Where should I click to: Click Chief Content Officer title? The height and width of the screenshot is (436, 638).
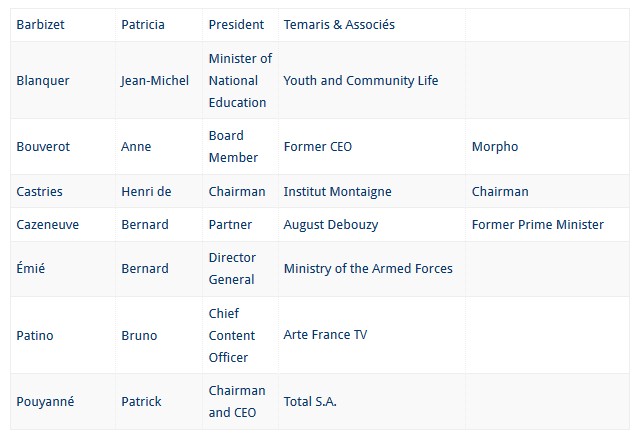pyautogui.click(x=232, y=336)
